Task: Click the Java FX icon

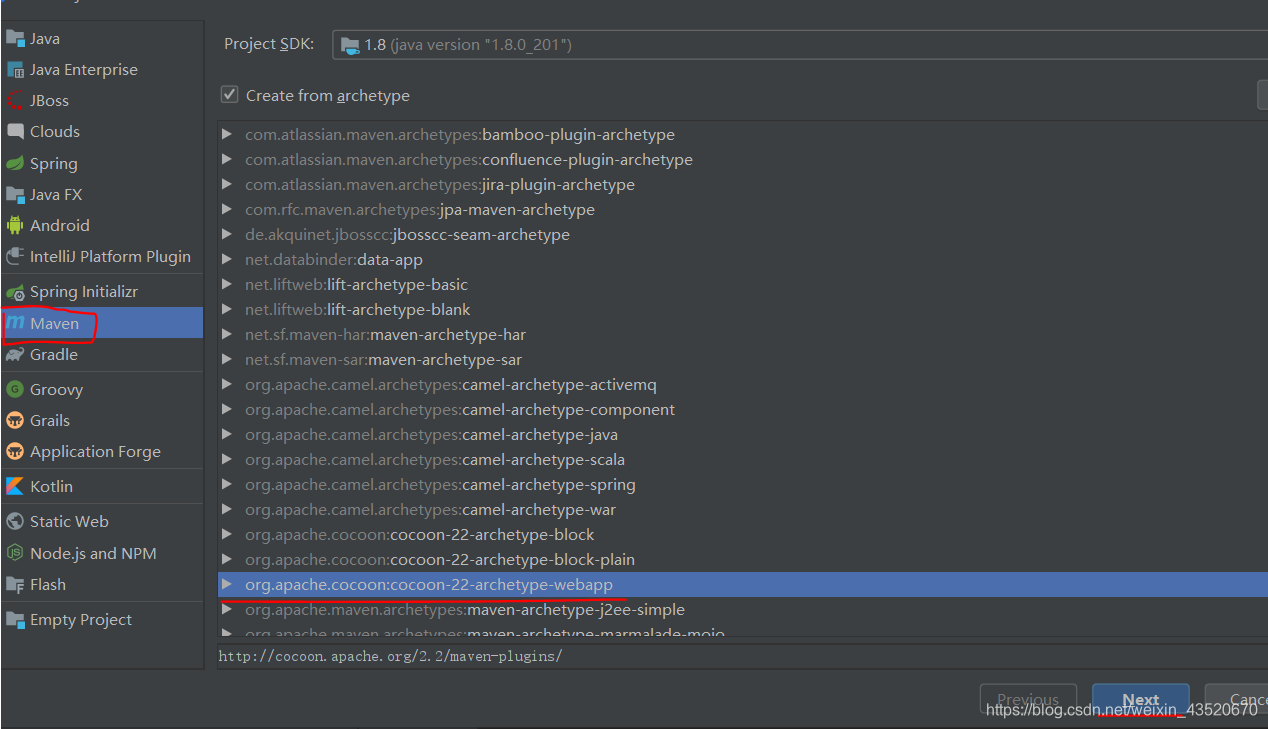Action: [15, 195]
